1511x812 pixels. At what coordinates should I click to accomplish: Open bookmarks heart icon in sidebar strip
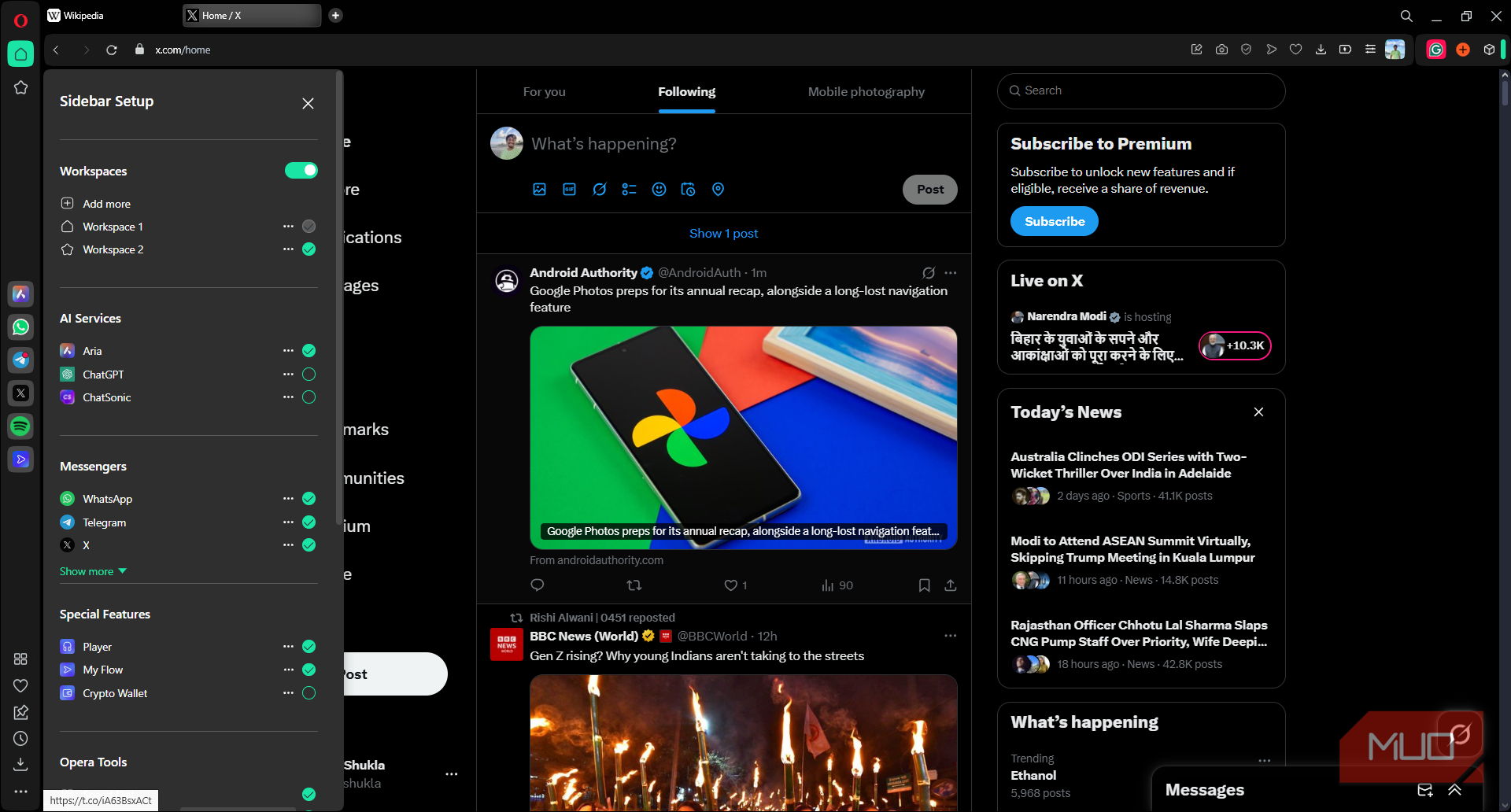tap(20, 685)
